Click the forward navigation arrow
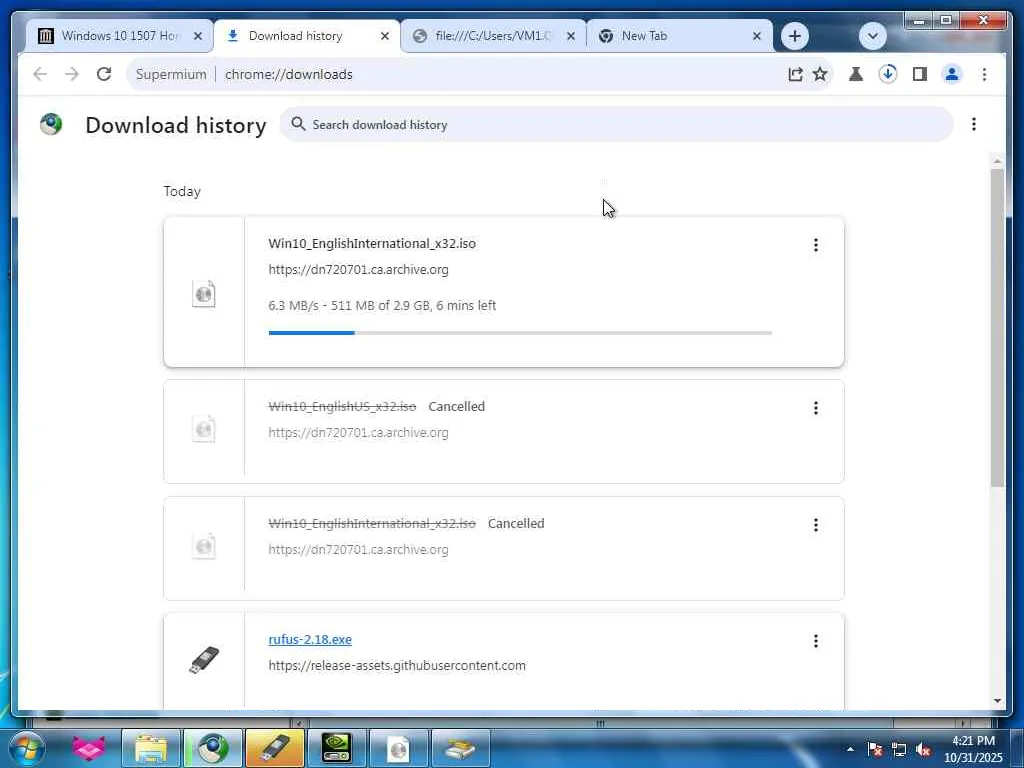 click(x=72, y=74)
